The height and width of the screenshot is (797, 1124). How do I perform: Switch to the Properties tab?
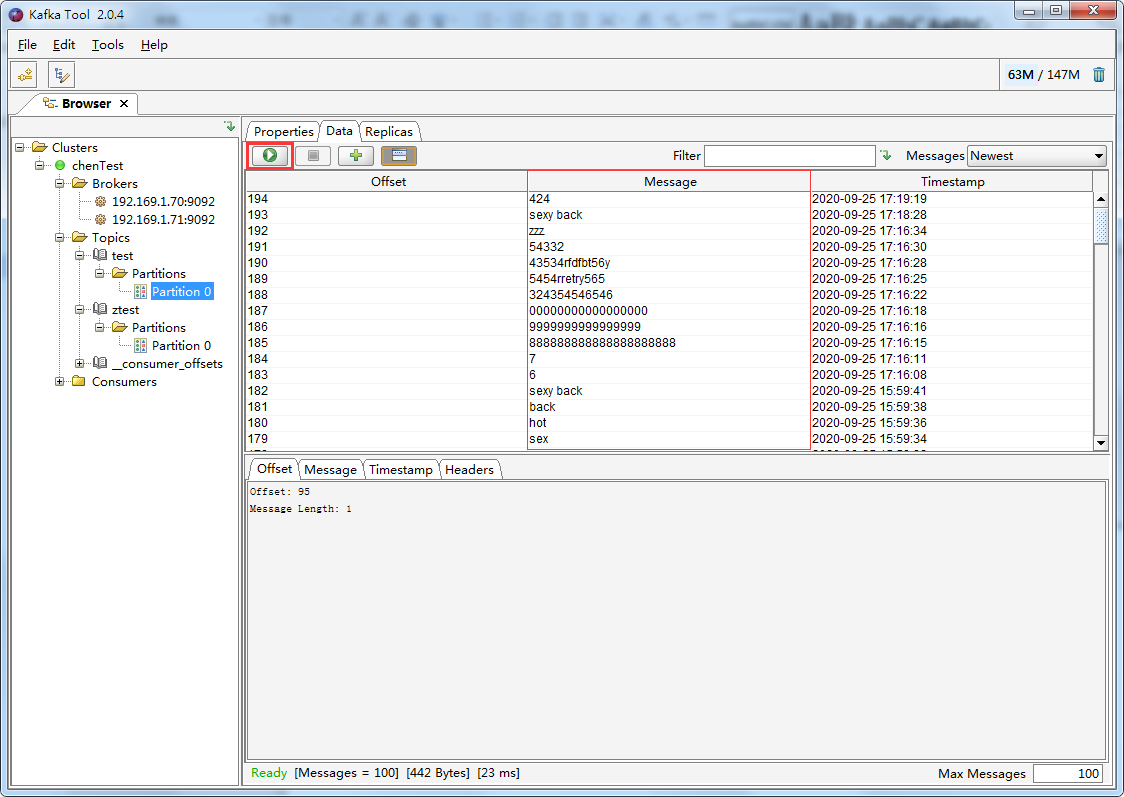283,131
